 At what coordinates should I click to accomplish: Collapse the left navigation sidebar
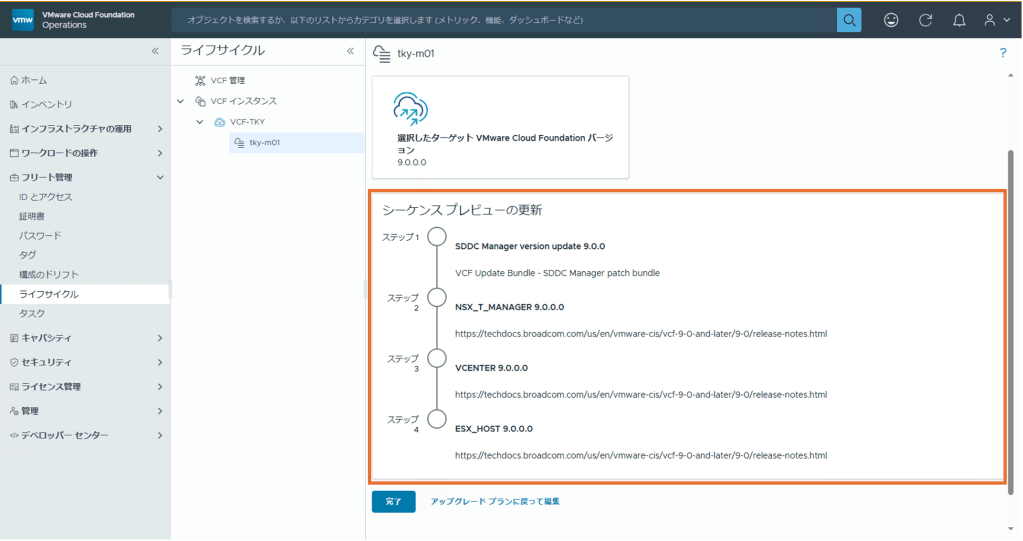point(155,51)
